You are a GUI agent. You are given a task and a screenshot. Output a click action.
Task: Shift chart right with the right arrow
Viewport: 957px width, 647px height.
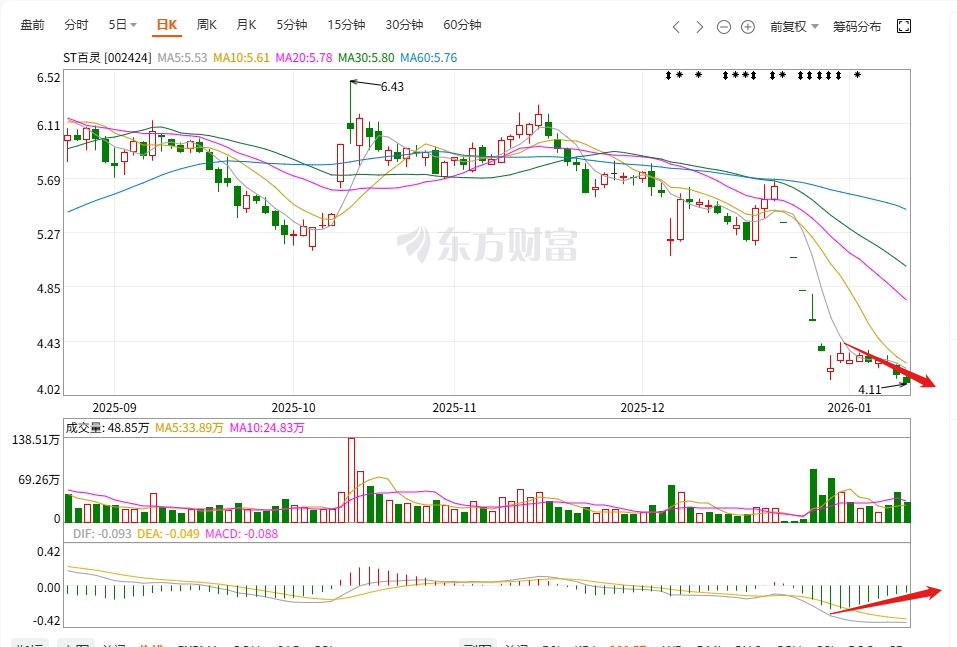(699, 27)
